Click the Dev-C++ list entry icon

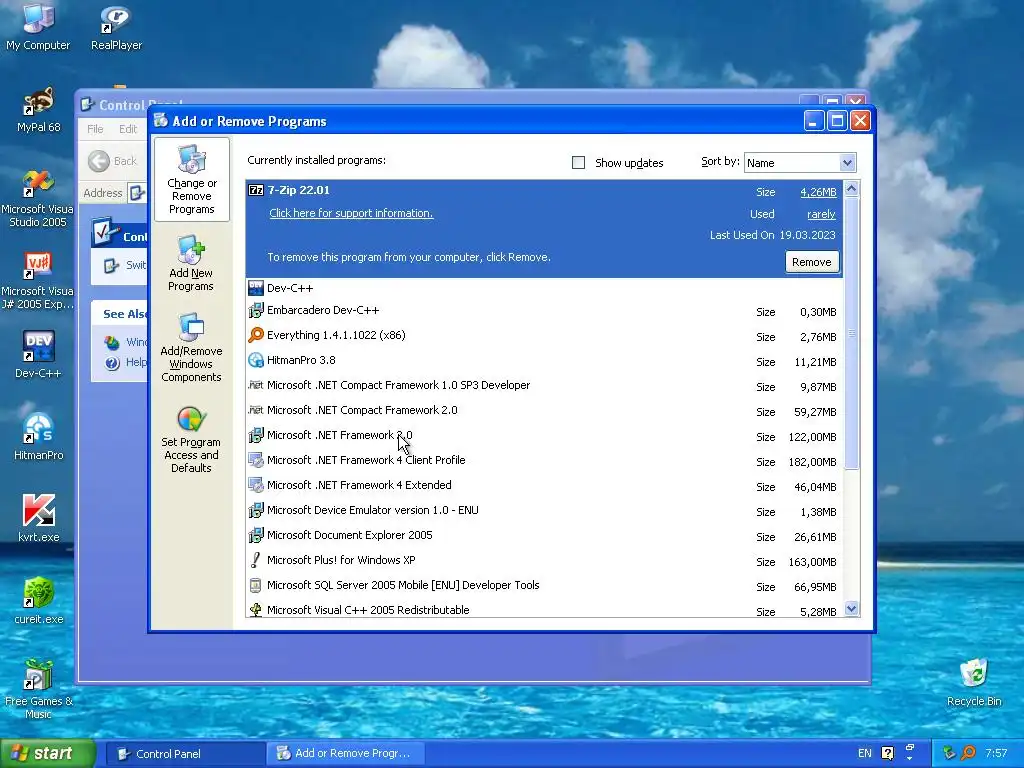[256, 287]
